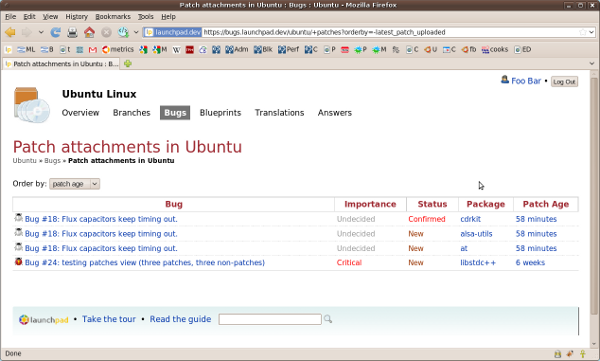Screen dimensions: 600x361
Task: Open the Edit menu
Action: click(29, 16)
